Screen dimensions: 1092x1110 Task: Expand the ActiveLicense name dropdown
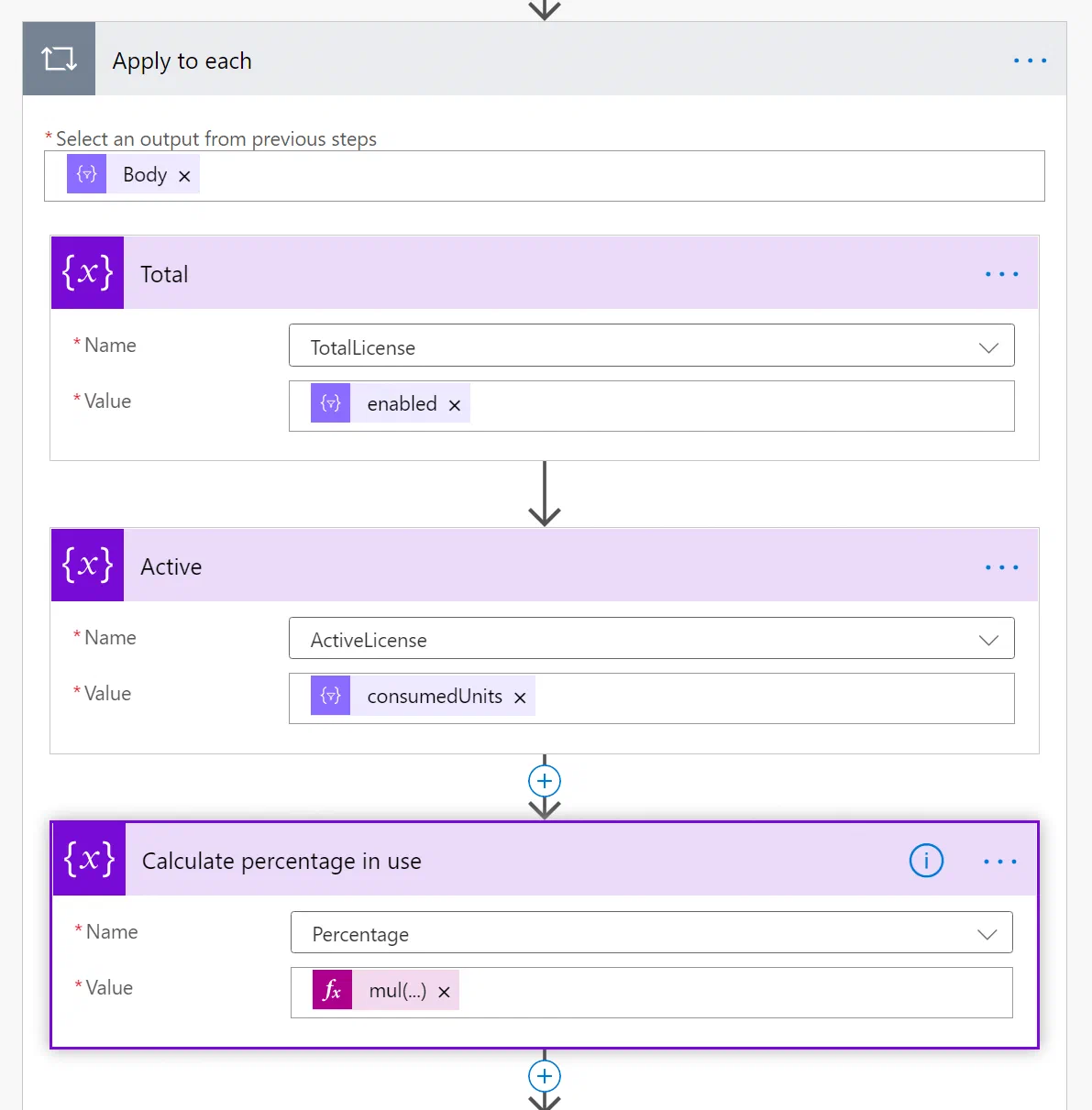(988, 640)
